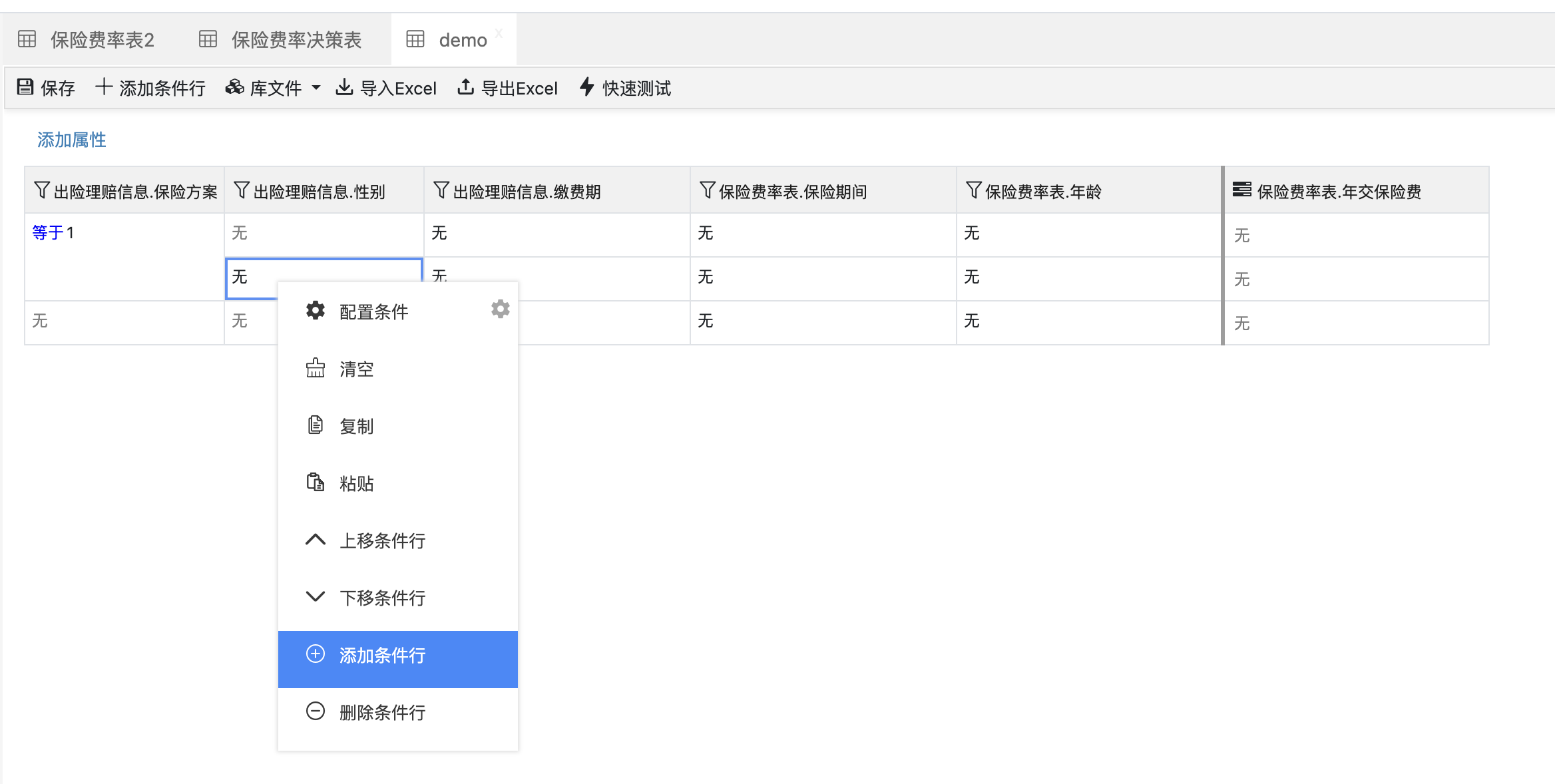The height and width of the screenshot is (784, 1555).
Task: Choose 上移条件行 from the context menu
Action: pos(382,540)
